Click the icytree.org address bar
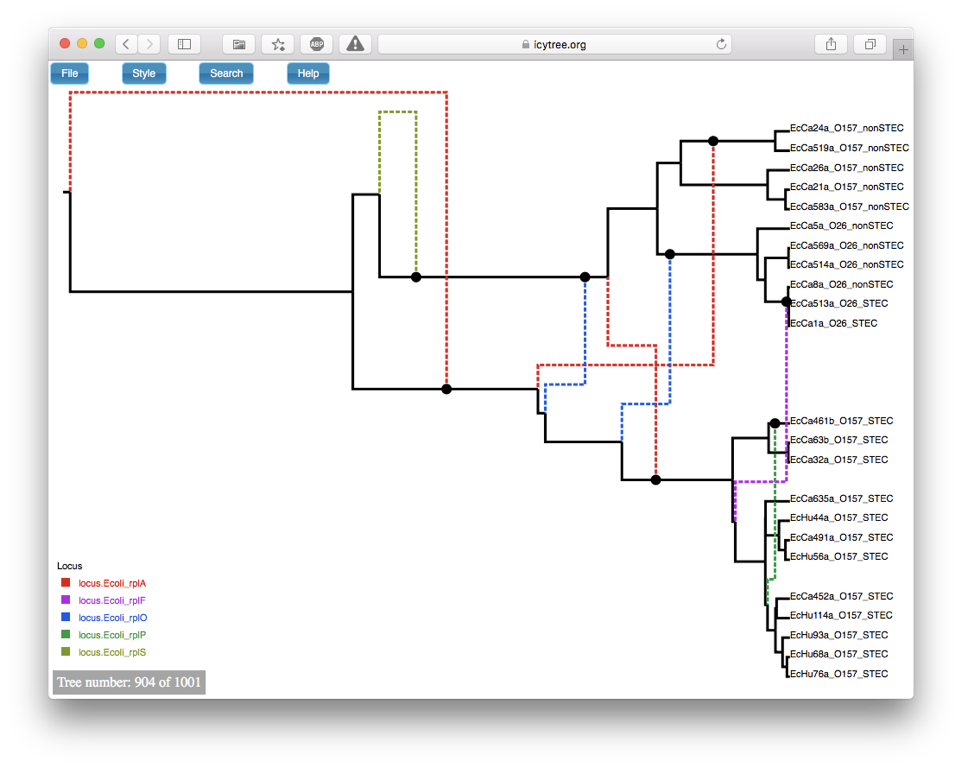Screen dimensions: 962x768 tap(554, 44)
